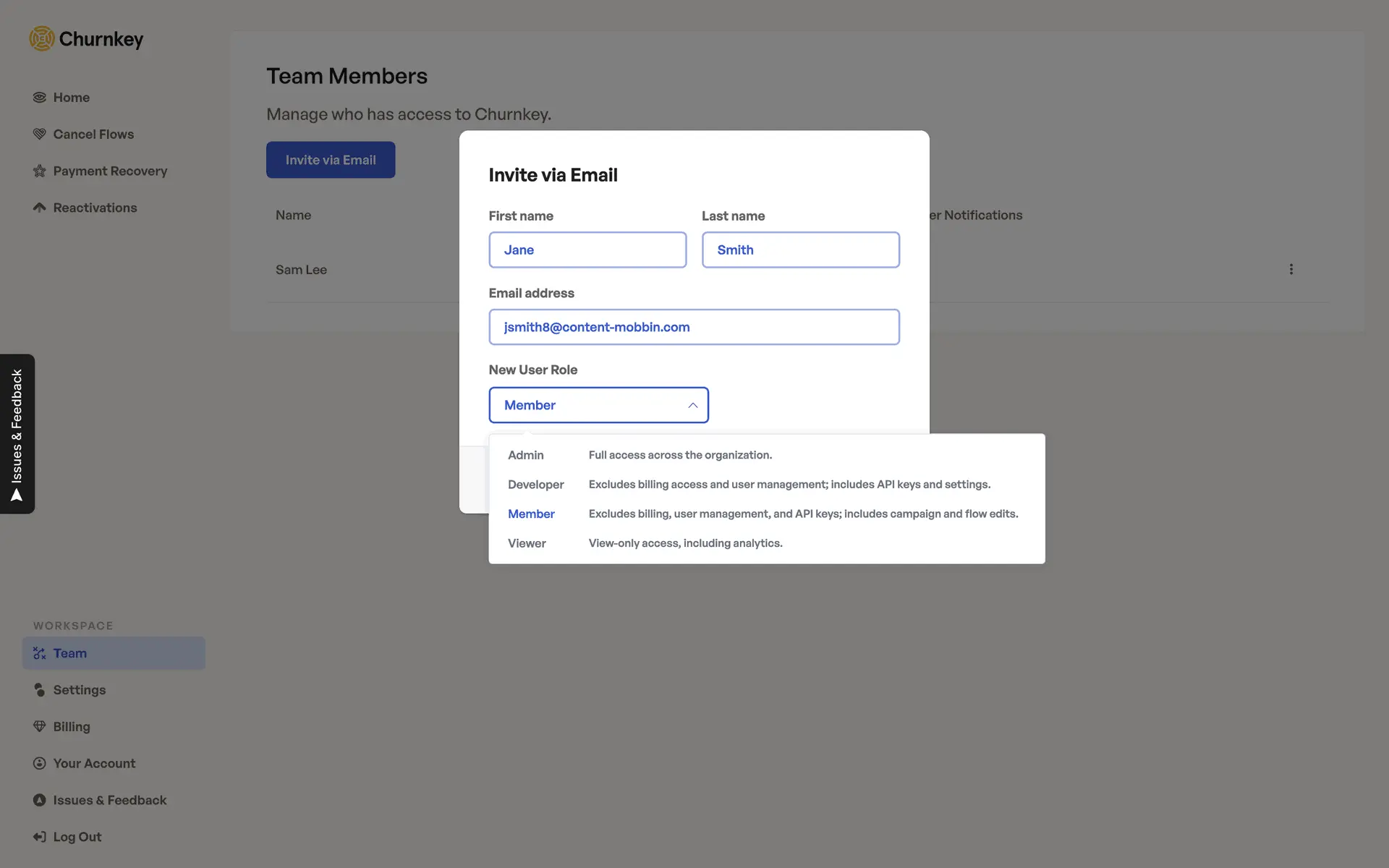Select the Member role option
This screenshot has height=868, width=1389.
point(531,514)
